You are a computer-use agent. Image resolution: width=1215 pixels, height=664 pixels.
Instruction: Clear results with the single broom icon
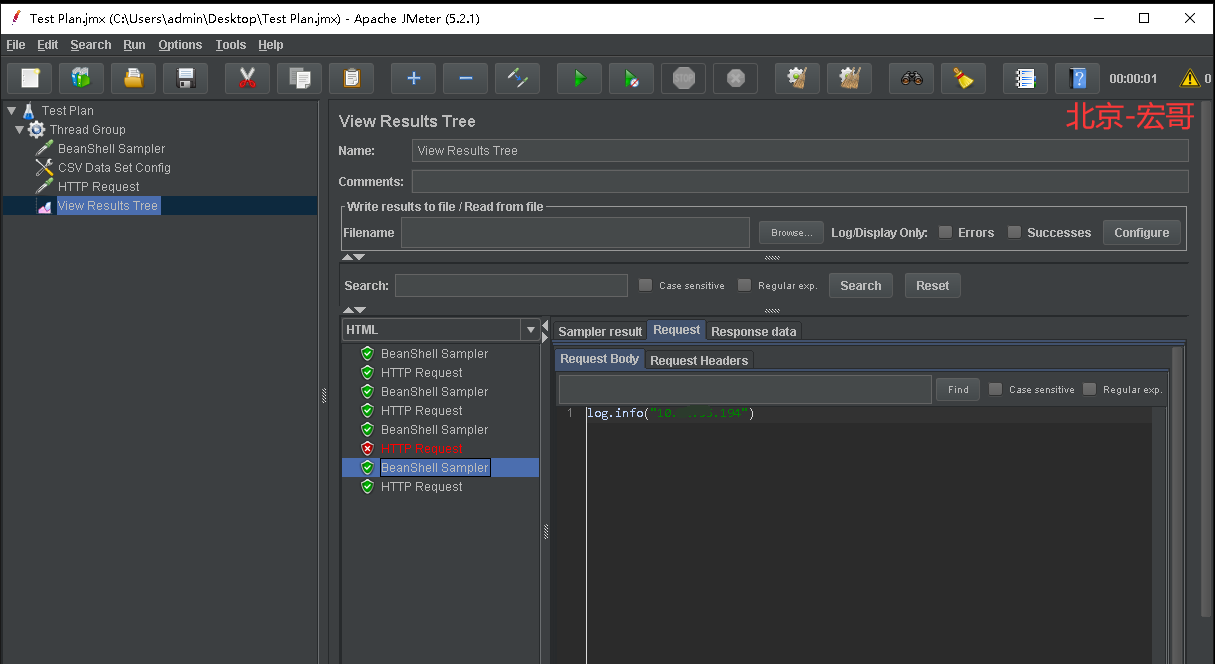tap(798, 78)
